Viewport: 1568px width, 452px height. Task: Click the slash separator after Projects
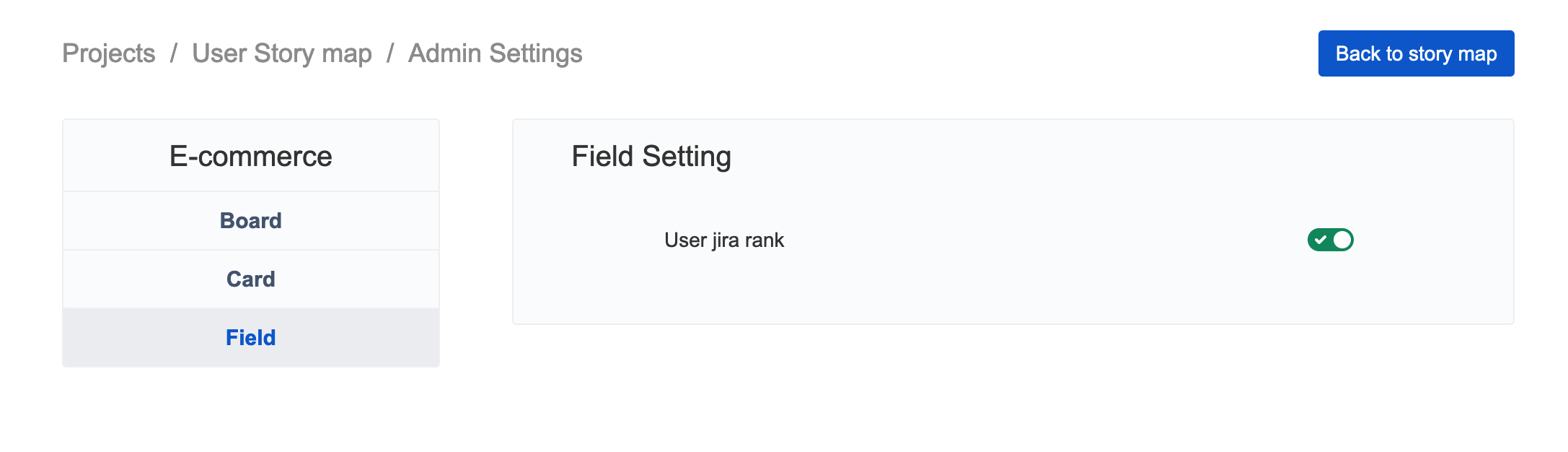[x=174, y=53]
